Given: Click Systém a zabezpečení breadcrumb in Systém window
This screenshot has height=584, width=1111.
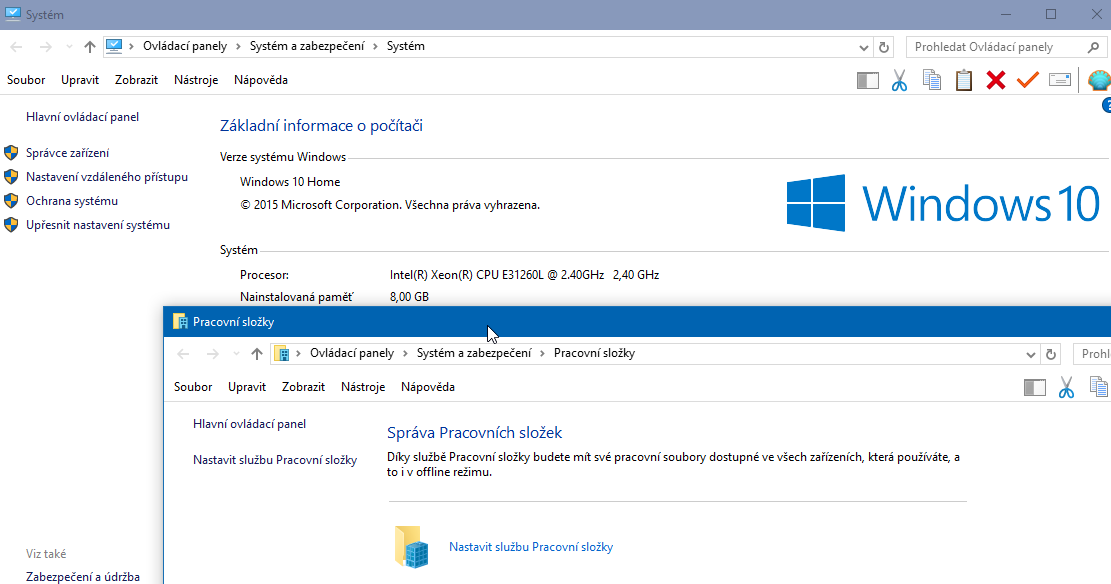Looking at the screenshot, I should coord(307,46).
